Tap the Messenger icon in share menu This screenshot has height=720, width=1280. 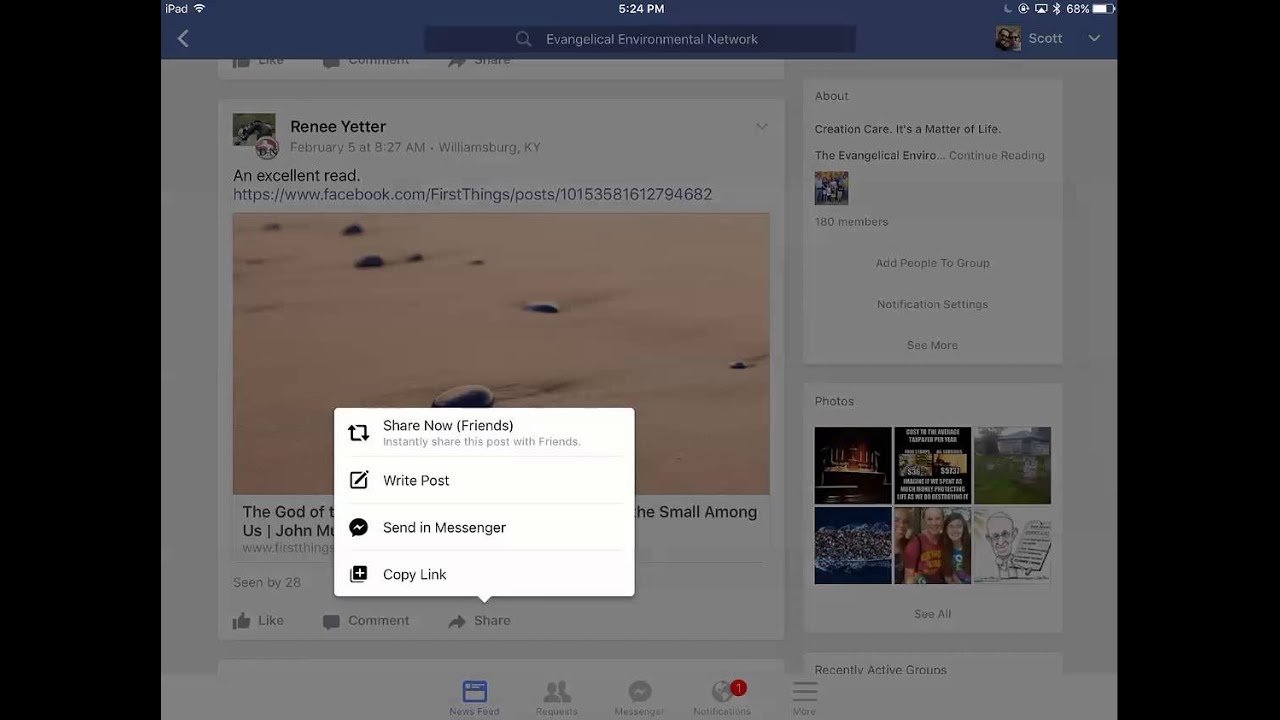pyautogui.click(x=359, y=527)
